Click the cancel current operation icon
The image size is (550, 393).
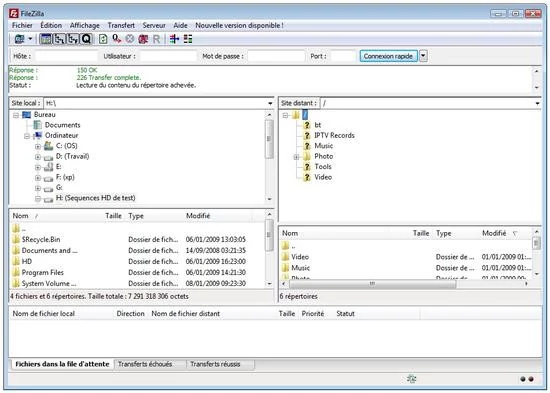click(x=130, y=39)
